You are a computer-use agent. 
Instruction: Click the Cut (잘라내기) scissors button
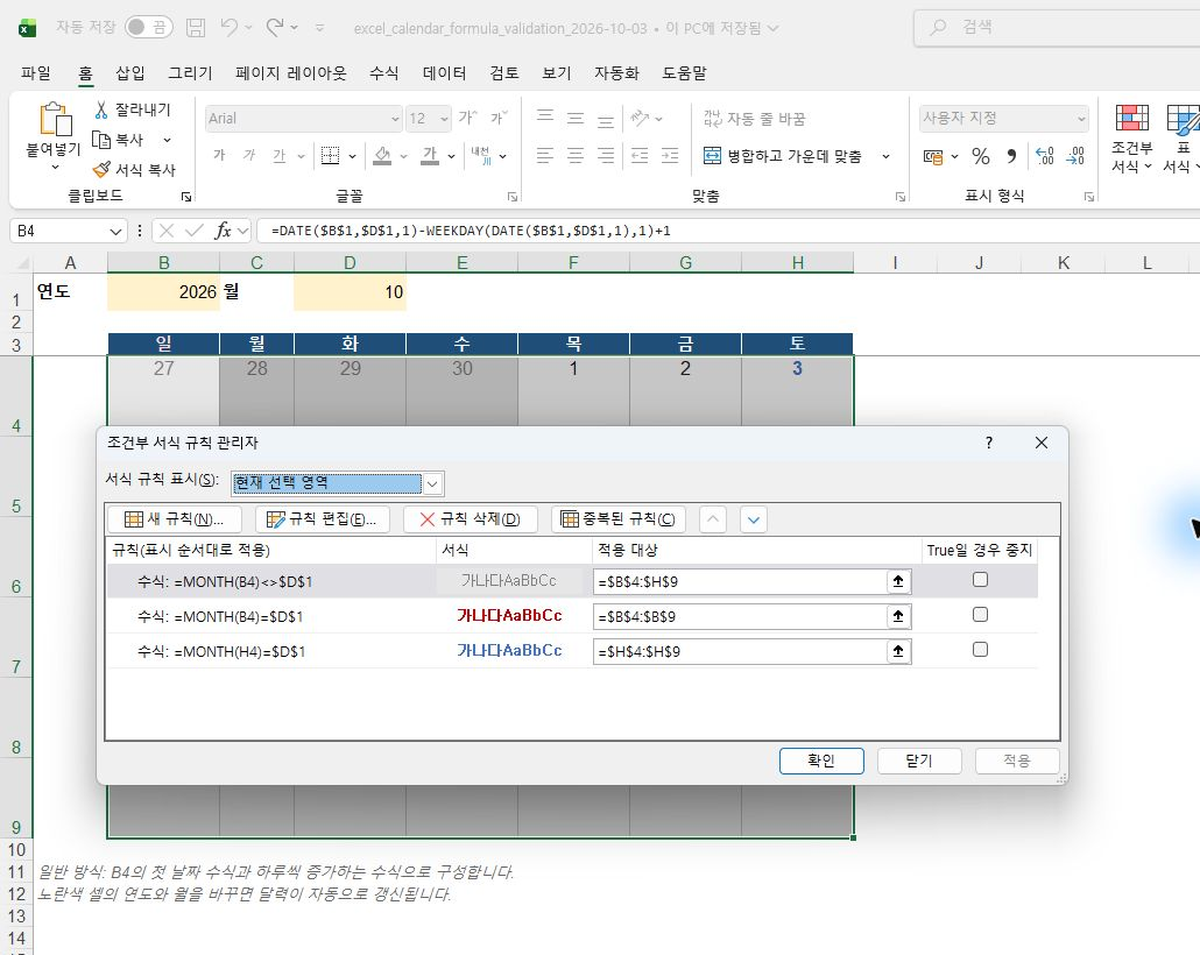[132, 110]
